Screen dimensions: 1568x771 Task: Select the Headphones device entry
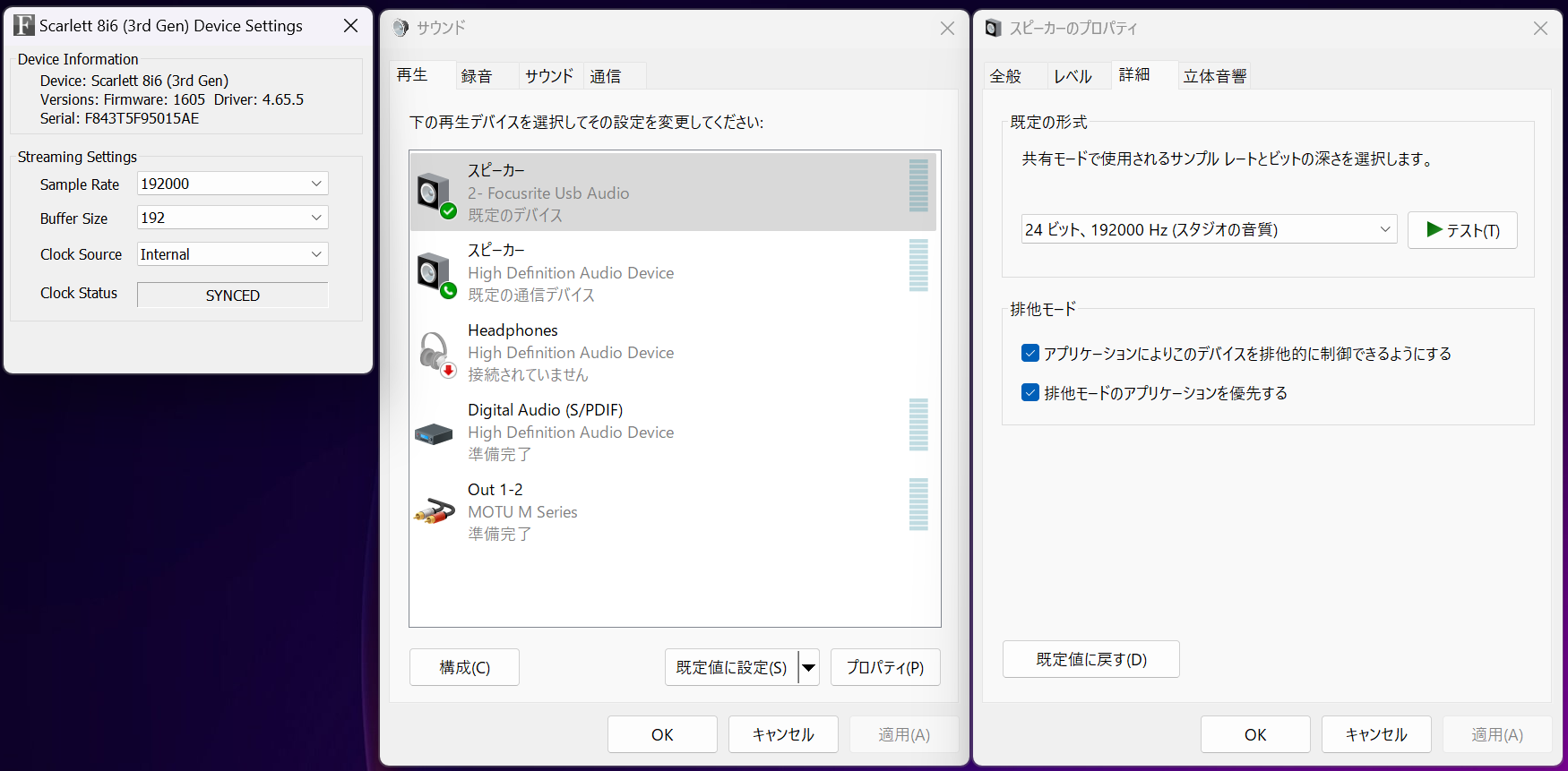coord(673,352)
